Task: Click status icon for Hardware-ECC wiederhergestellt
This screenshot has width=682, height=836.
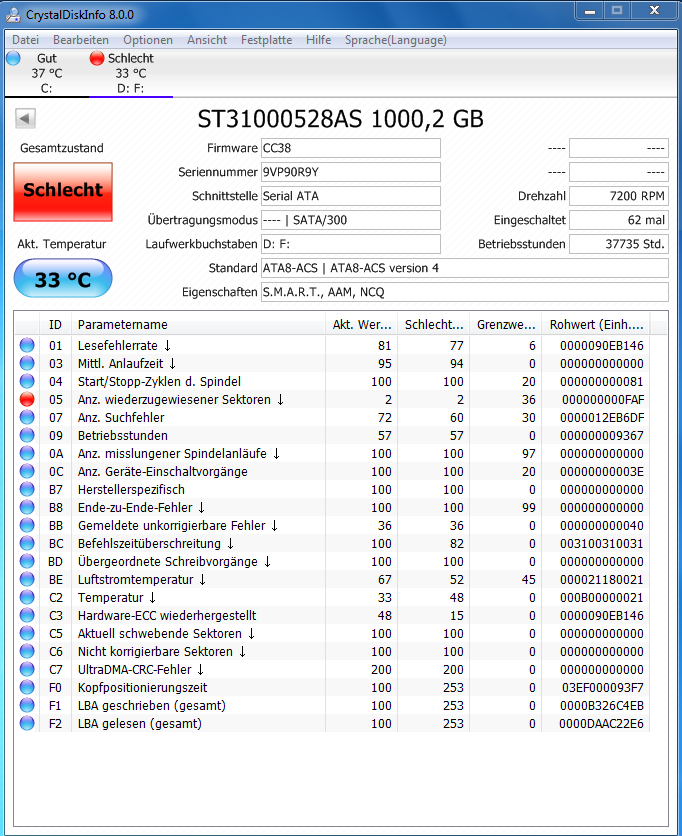Action: coord(27,616)
